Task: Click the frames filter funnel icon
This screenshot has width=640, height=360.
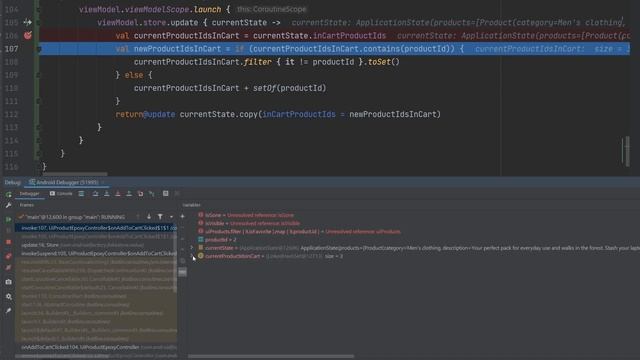Action: click(160, 217)
